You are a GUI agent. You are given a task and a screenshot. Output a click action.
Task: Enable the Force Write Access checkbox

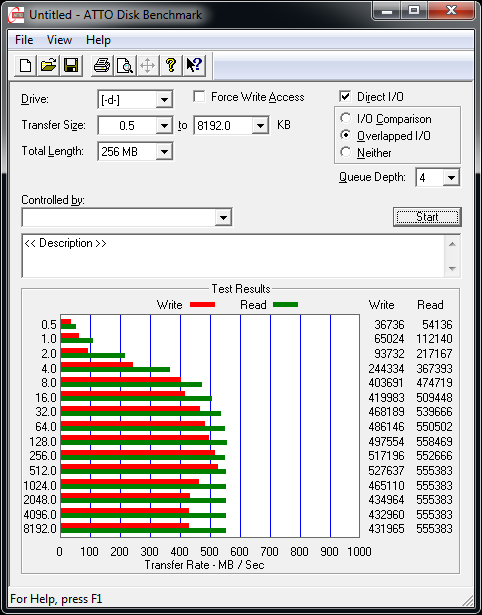pyautogui.click(x=199, y=96)
